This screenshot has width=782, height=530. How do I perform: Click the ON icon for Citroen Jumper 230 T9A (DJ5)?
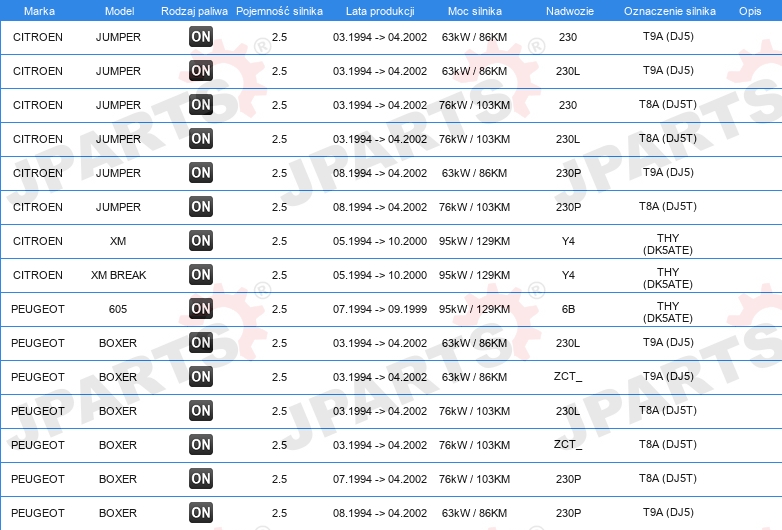[201, 36]
